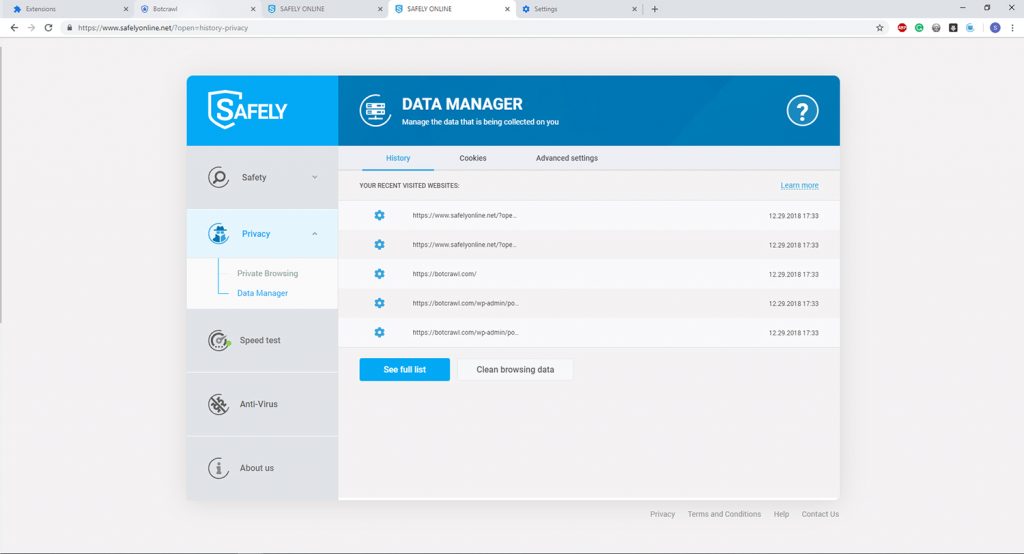Close the Settings browser tab
The image size is (1024, 554).
(634, 9)
